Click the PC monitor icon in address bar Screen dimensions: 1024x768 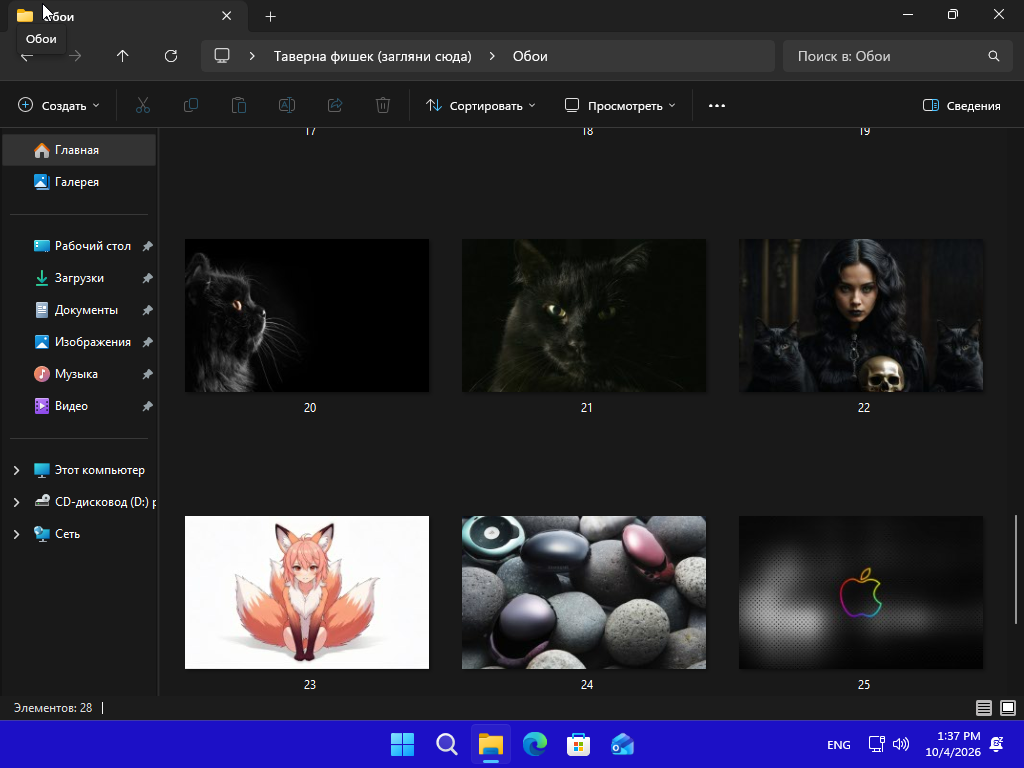point(222,56)
